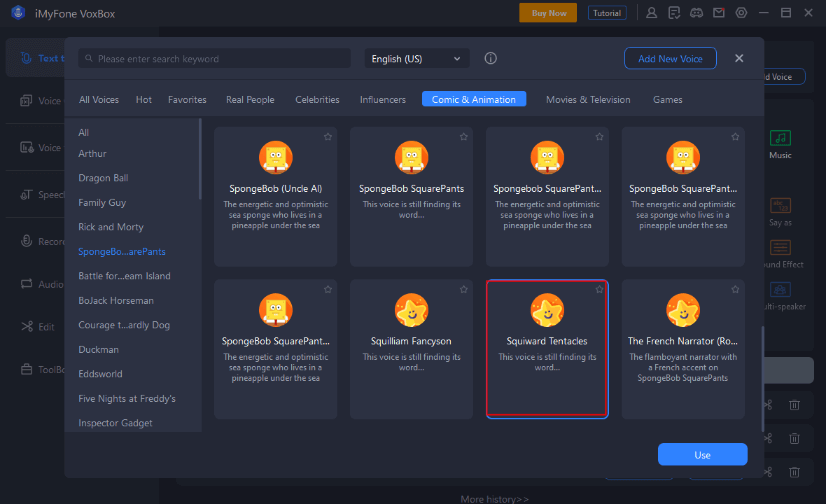Select Five Nights at Freddy's category

coord(127,399)
